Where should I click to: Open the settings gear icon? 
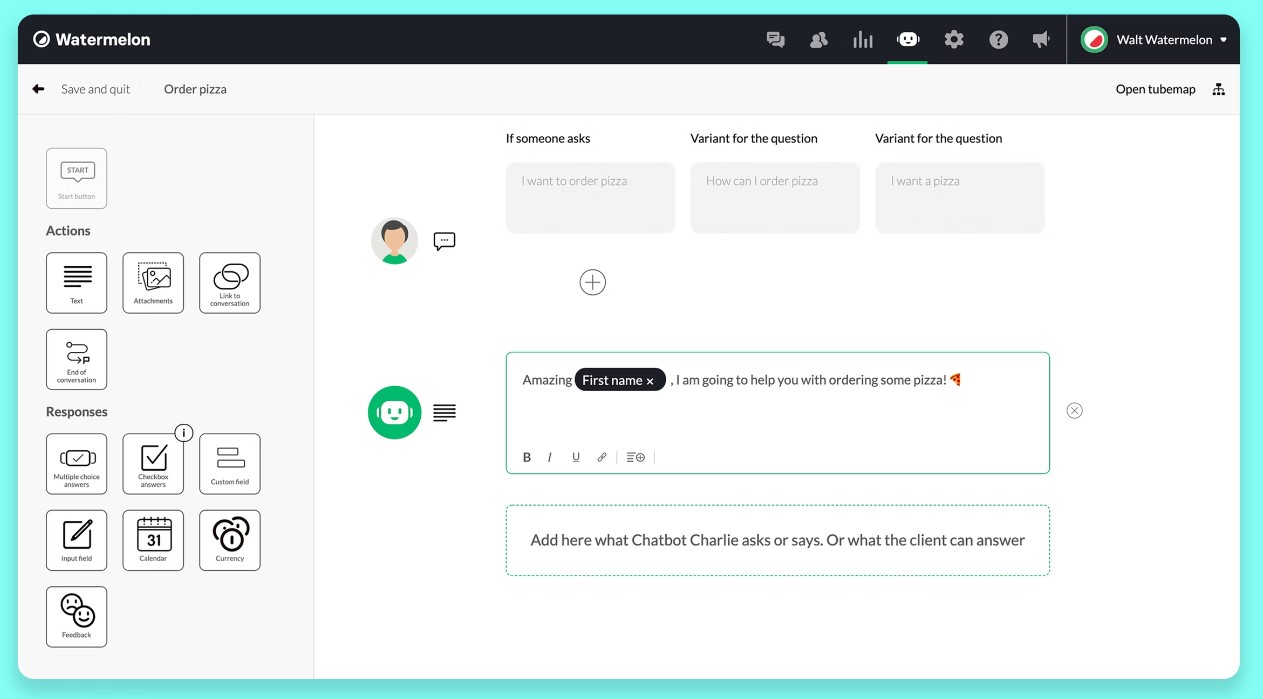click(954, 40)
